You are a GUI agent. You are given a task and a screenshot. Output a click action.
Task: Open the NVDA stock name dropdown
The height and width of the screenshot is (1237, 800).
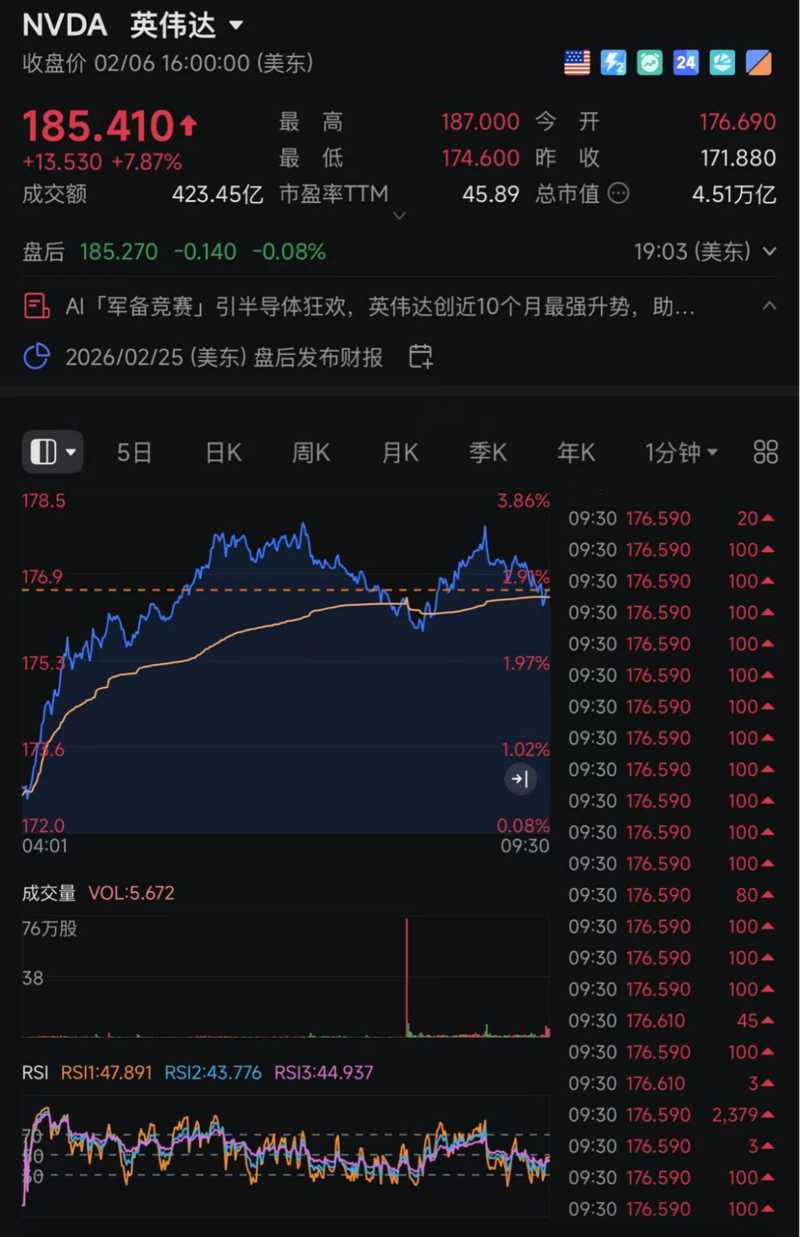point(237,25)
